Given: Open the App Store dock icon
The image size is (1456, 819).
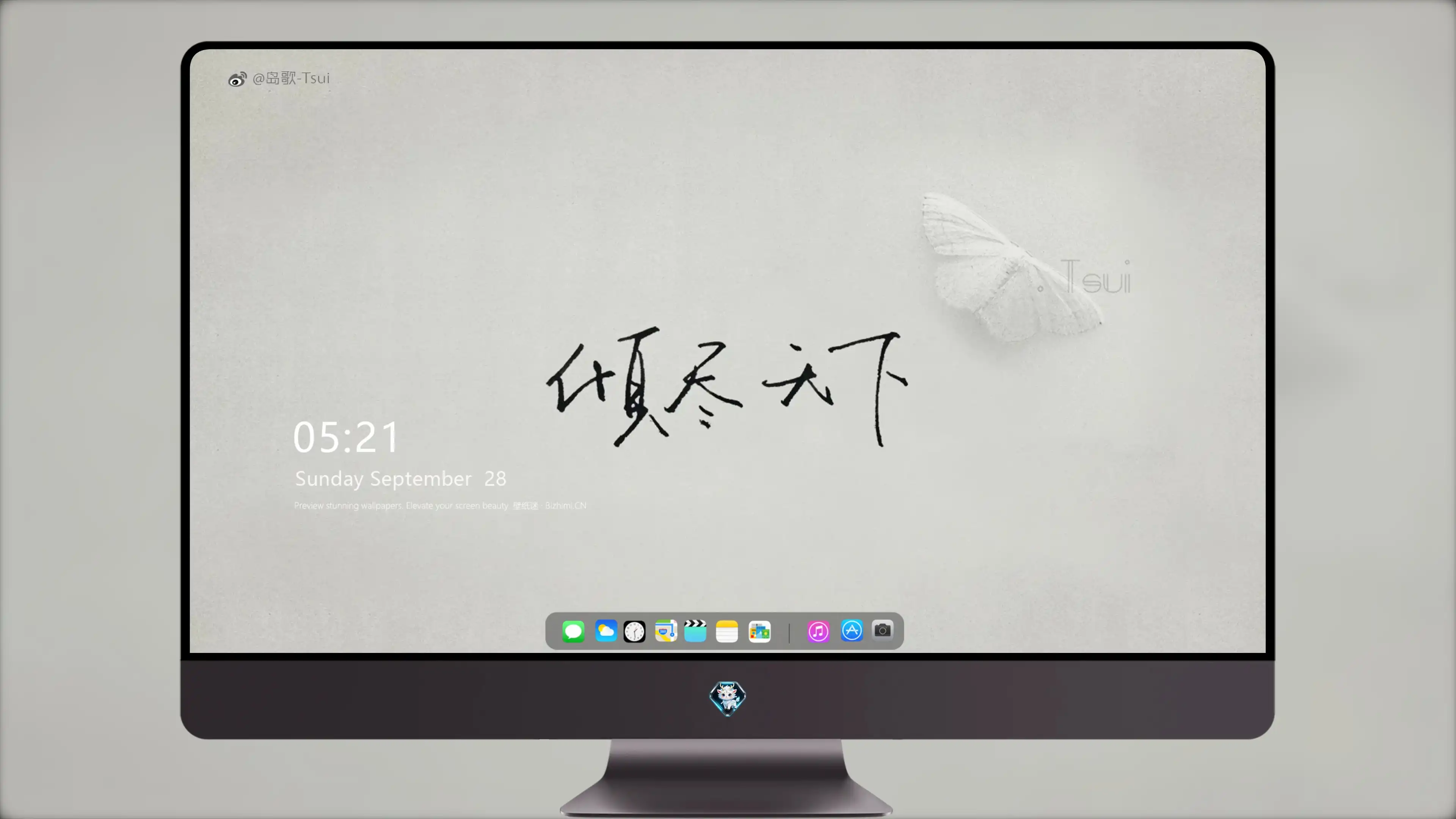Looking at the screenshot, I should (x=852, y=631).
